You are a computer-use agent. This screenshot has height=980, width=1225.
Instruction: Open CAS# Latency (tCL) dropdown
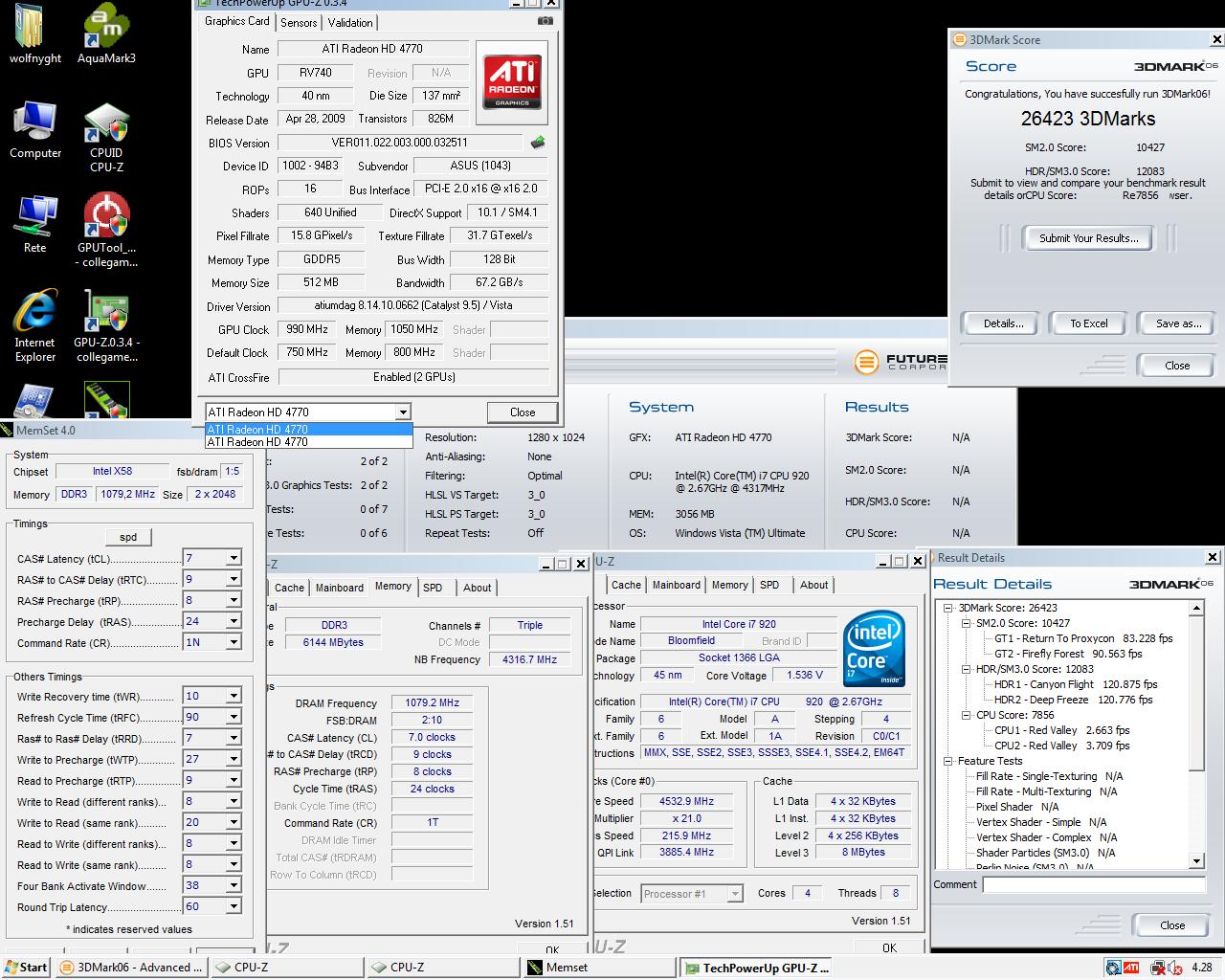(233, 558)
